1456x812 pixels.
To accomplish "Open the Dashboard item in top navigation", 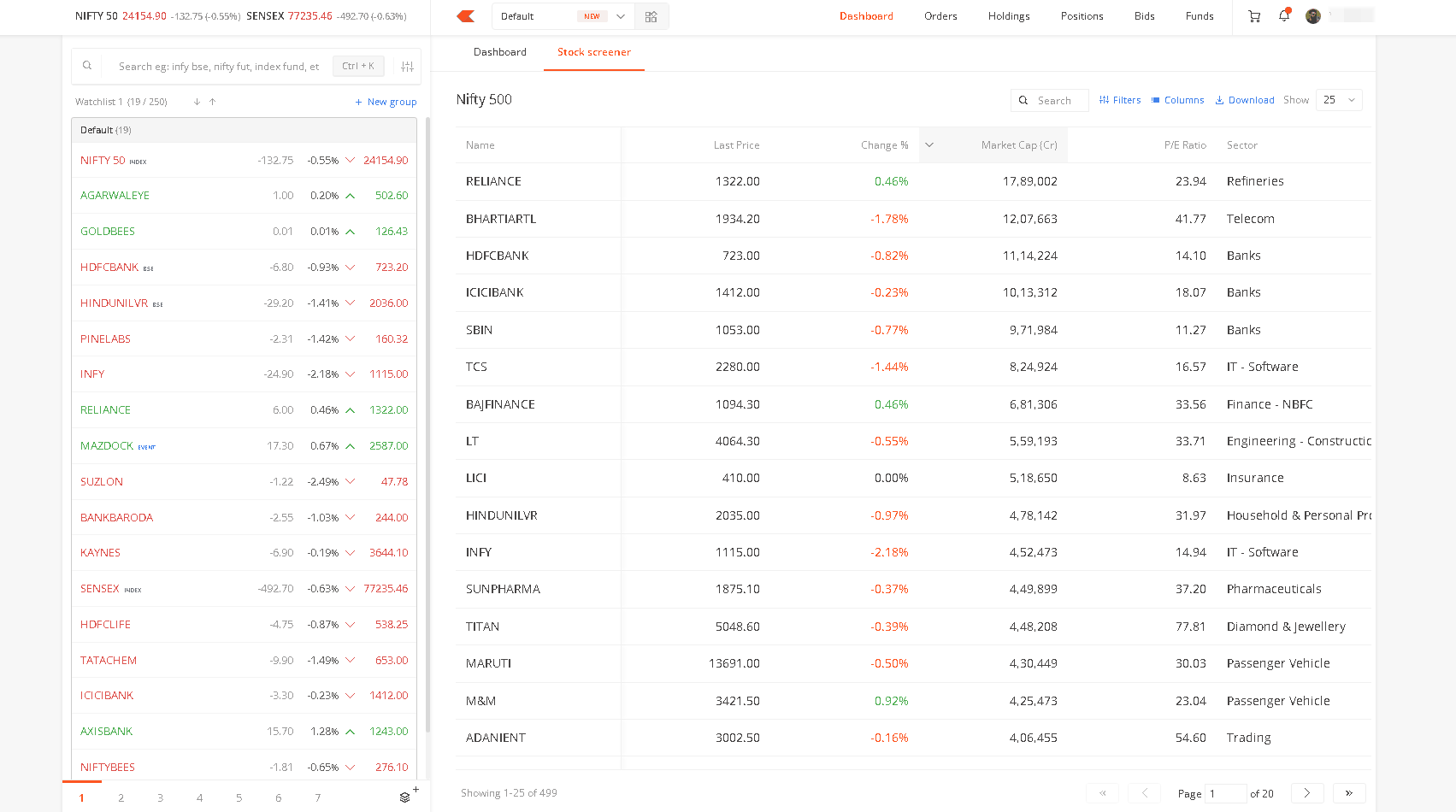I will point(866,16).
